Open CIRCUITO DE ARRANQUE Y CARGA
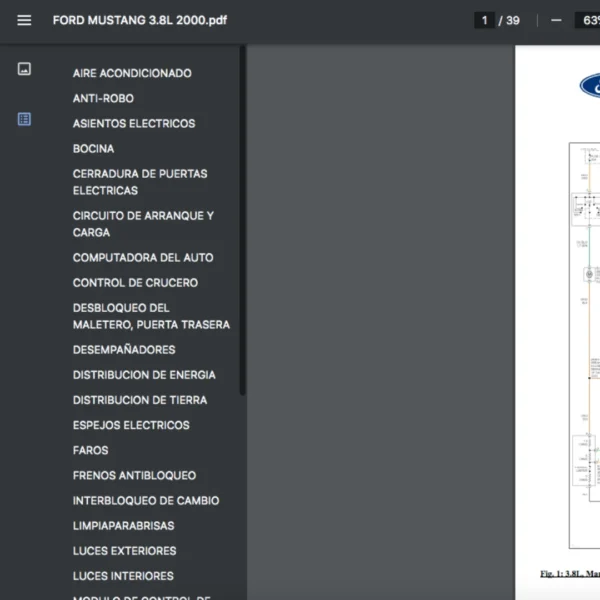 (x=143, y=224)
